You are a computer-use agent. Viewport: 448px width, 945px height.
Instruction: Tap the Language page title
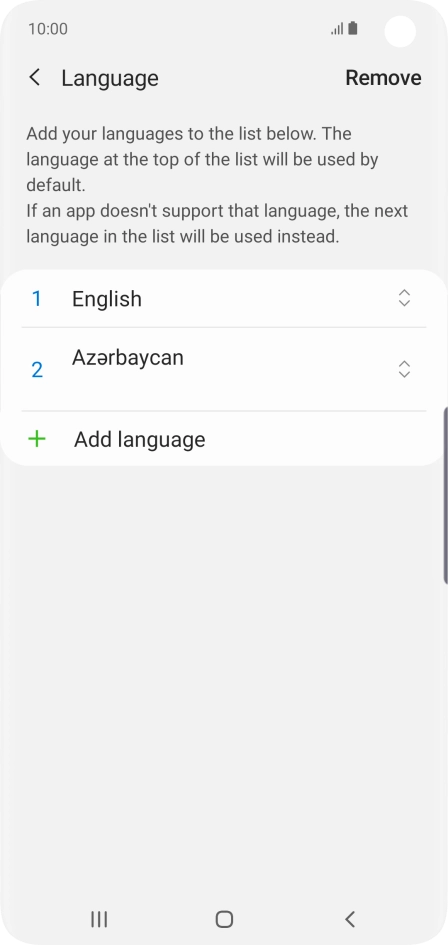click(110, 78)
